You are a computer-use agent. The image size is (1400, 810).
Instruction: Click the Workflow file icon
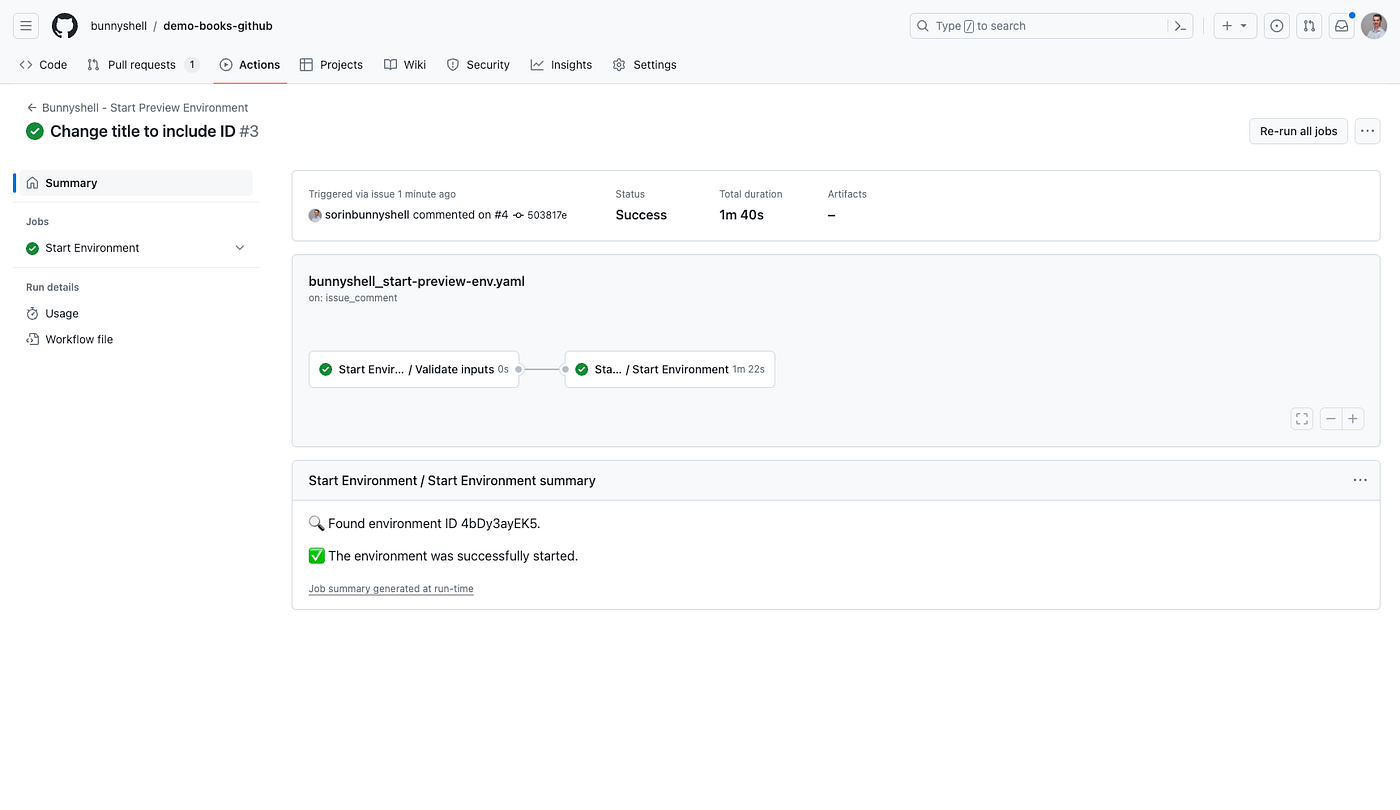(32, 340)
